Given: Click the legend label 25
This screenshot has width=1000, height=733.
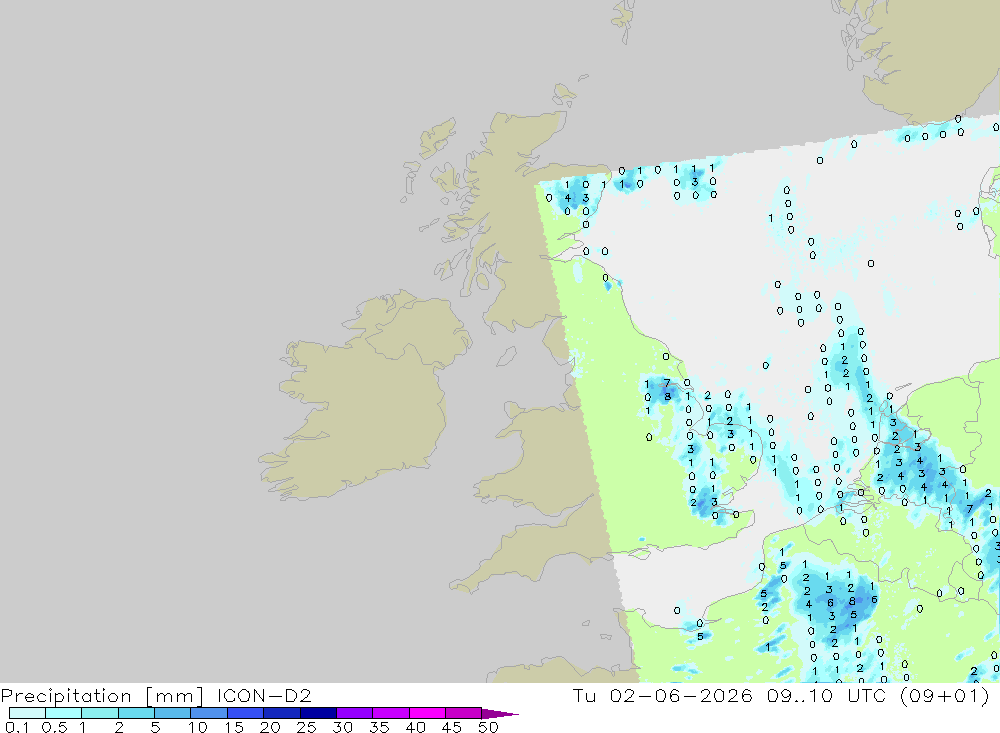Looking at the screenshot, I should coord(306,727).
